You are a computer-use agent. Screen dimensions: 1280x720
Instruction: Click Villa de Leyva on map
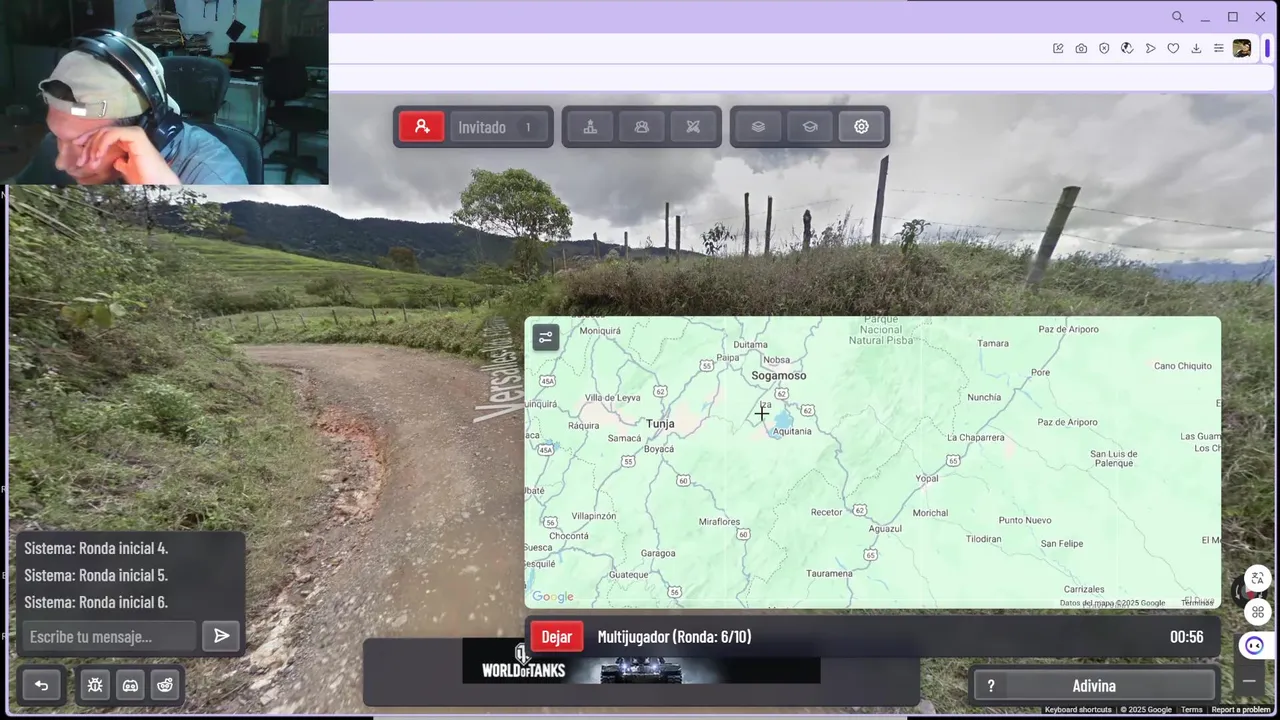coord(612,398)
